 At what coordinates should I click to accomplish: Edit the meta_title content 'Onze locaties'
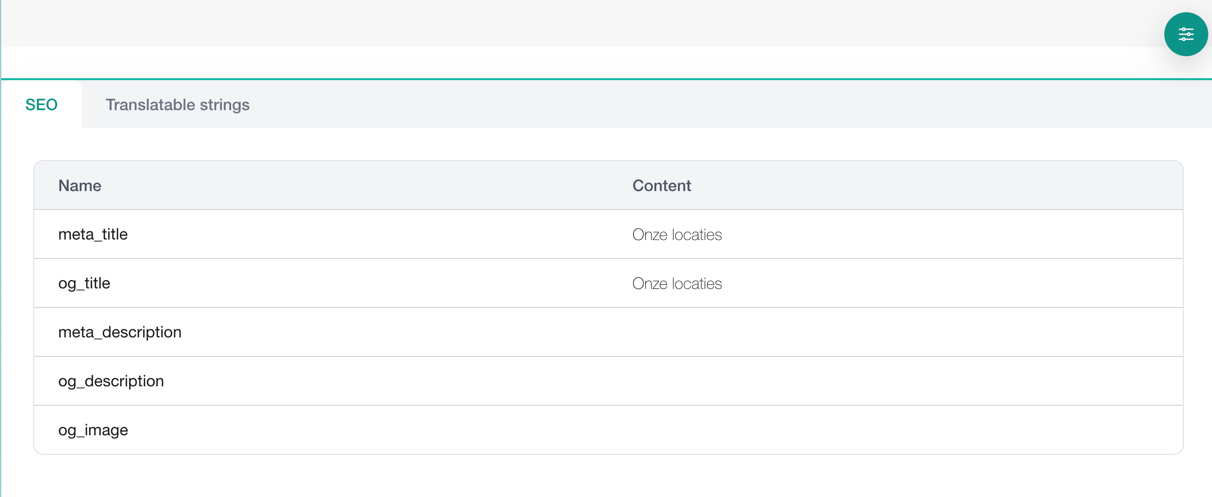[x=677, y=235]
